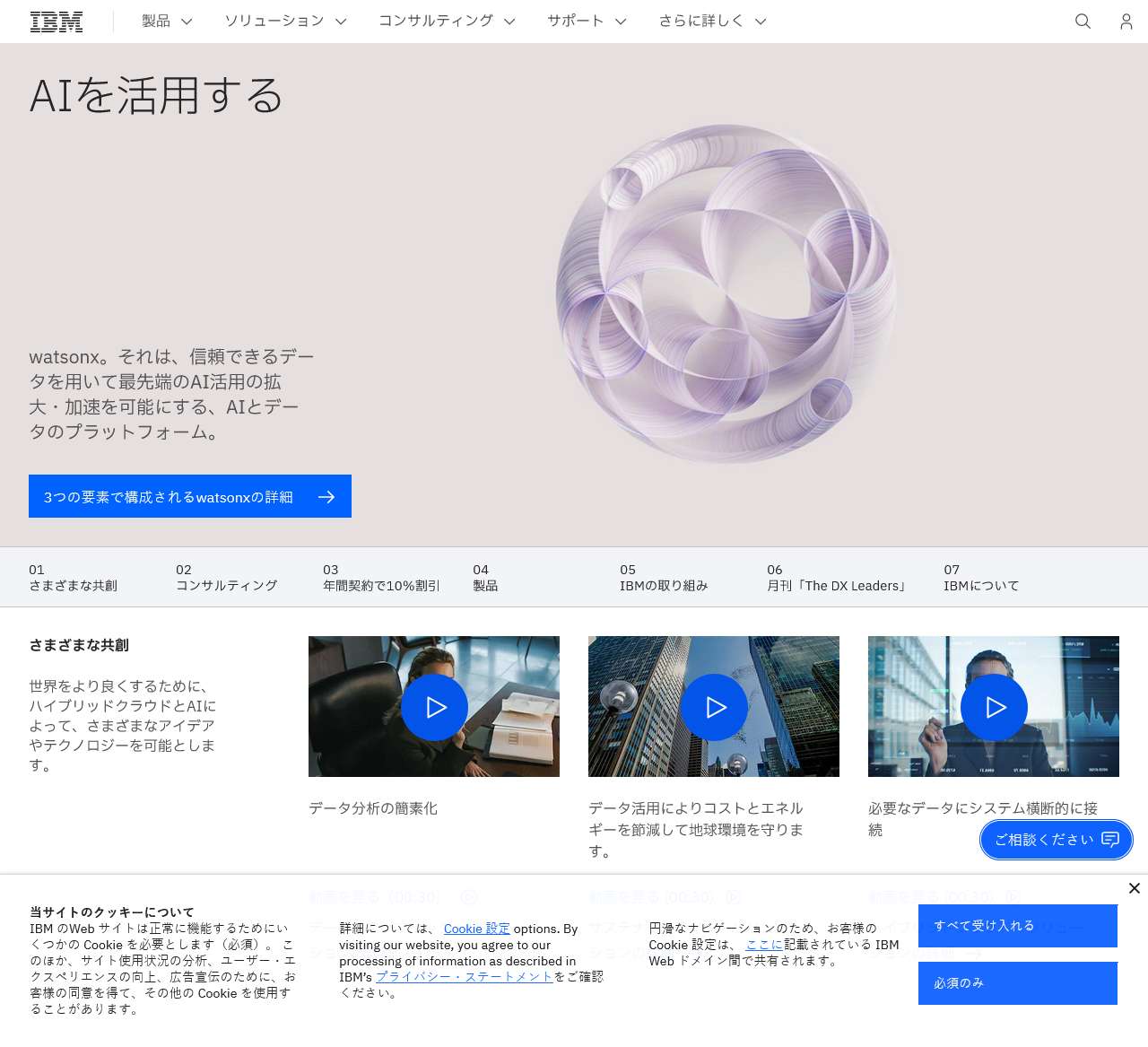Open the user profile icon
Viewport: 1148px width, 1047px height.
tap(1126, 22)
